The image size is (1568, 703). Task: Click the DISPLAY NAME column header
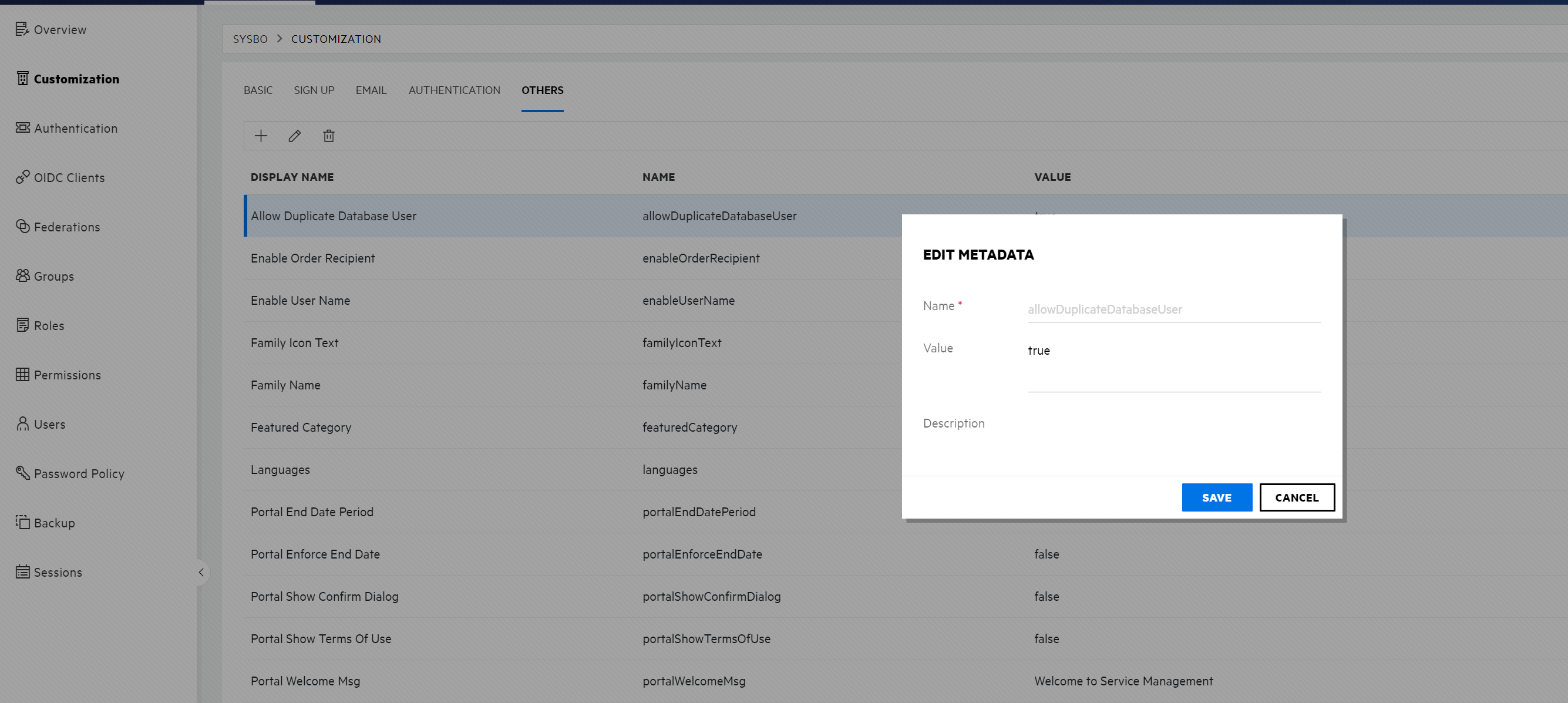tap(292, 177)
